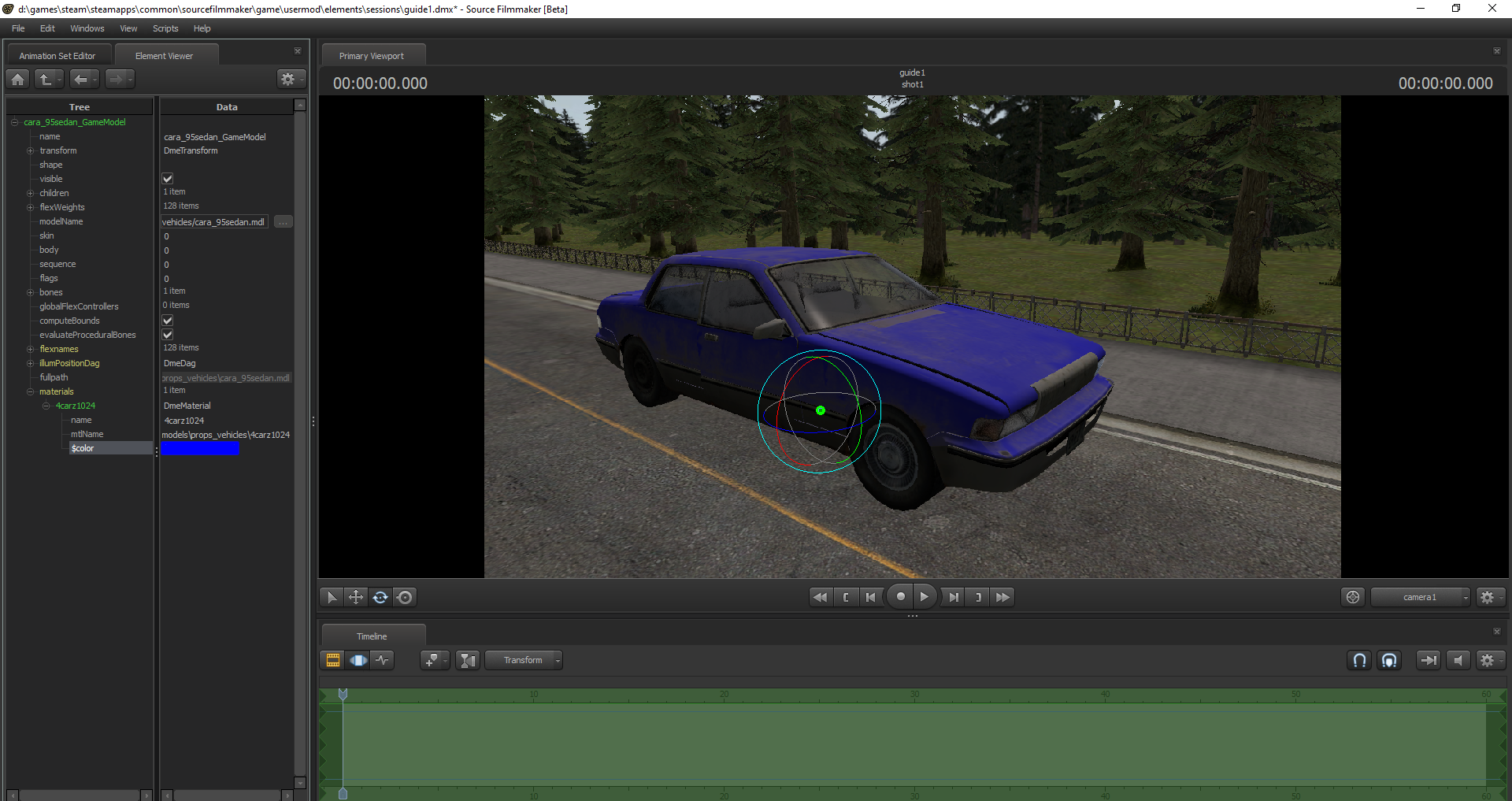The height and width of the screenshot is (801, 1512).
Task: Collapse the 4carz1024 material node
Action: pos(46,406)
